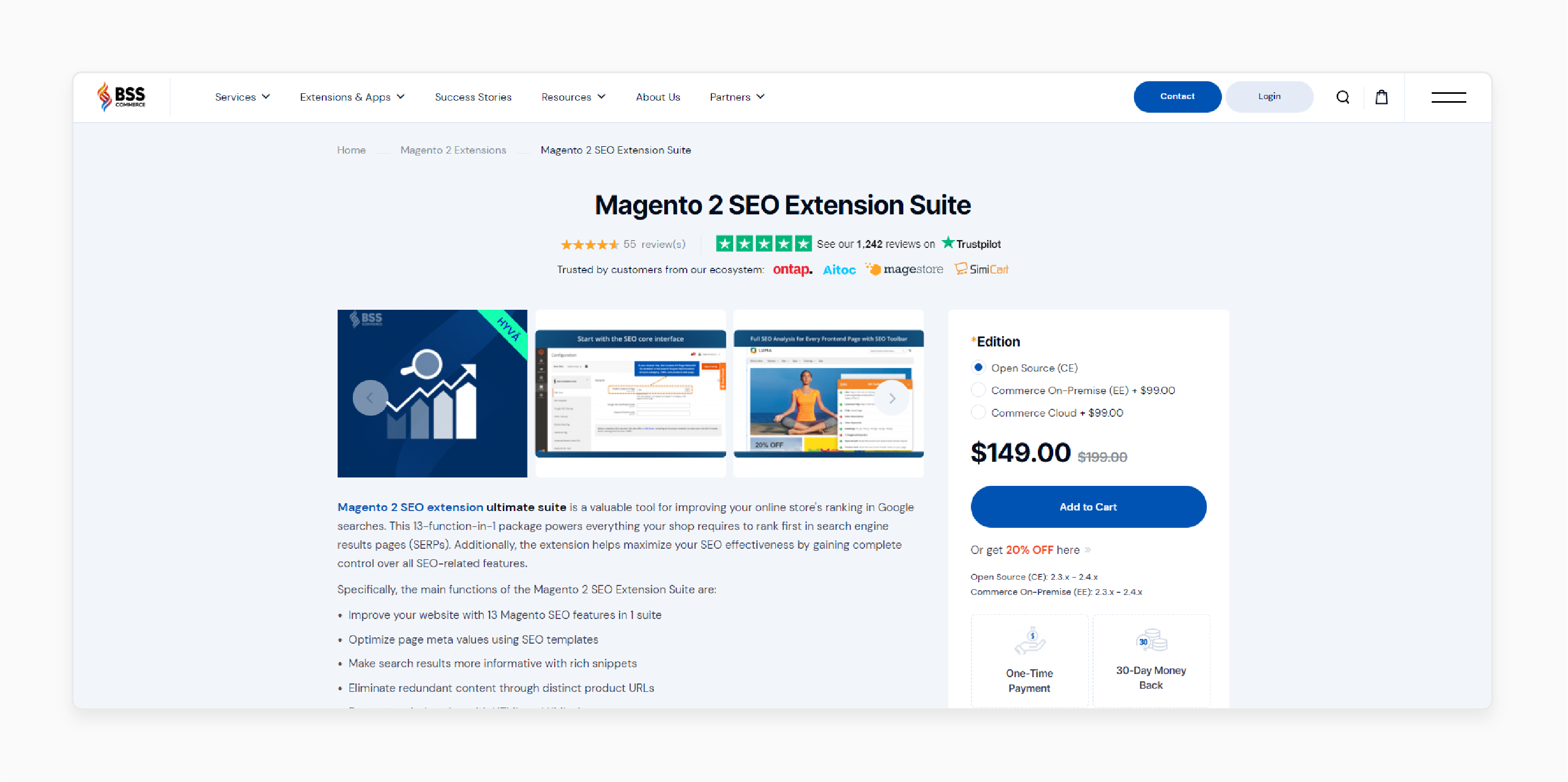Image resolution: width=1568 pixels, height=782 pixels.
Task: Click the Login button
Action: coord(1269,96)
